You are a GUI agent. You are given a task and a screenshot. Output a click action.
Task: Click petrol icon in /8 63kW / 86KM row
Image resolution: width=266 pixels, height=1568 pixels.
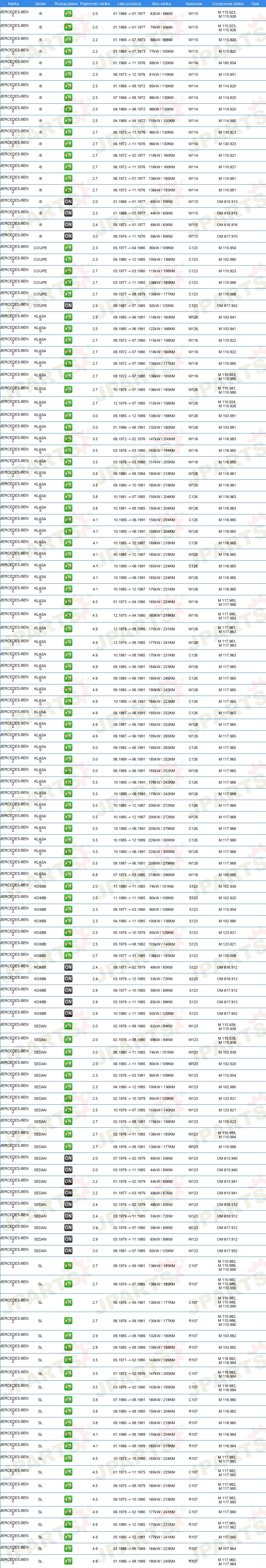click(x=68, y=13)
